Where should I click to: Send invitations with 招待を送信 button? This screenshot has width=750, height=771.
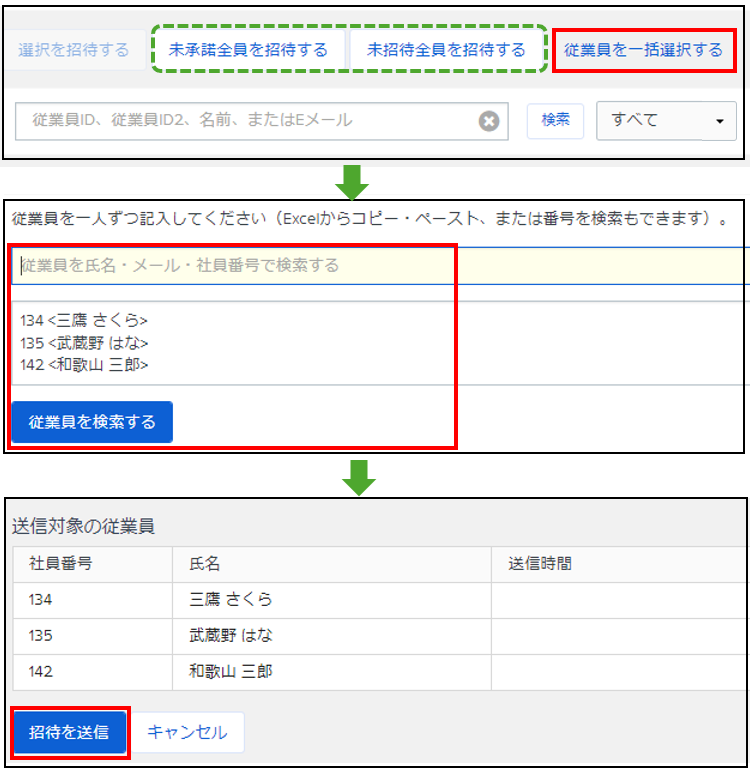point(69,732)
